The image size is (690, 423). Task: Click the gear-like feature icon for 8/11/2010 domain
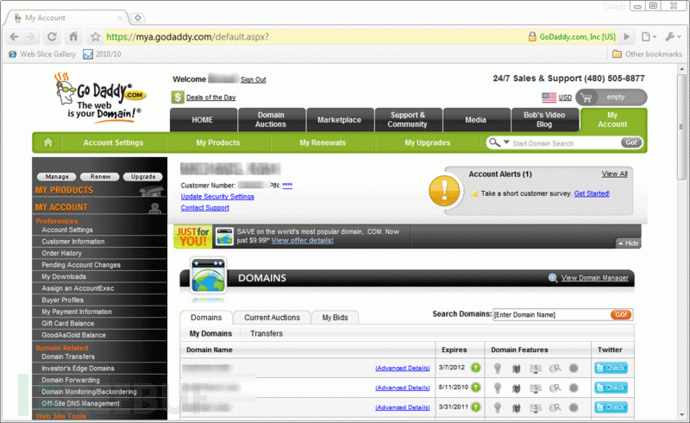click(x=573, y=388)
